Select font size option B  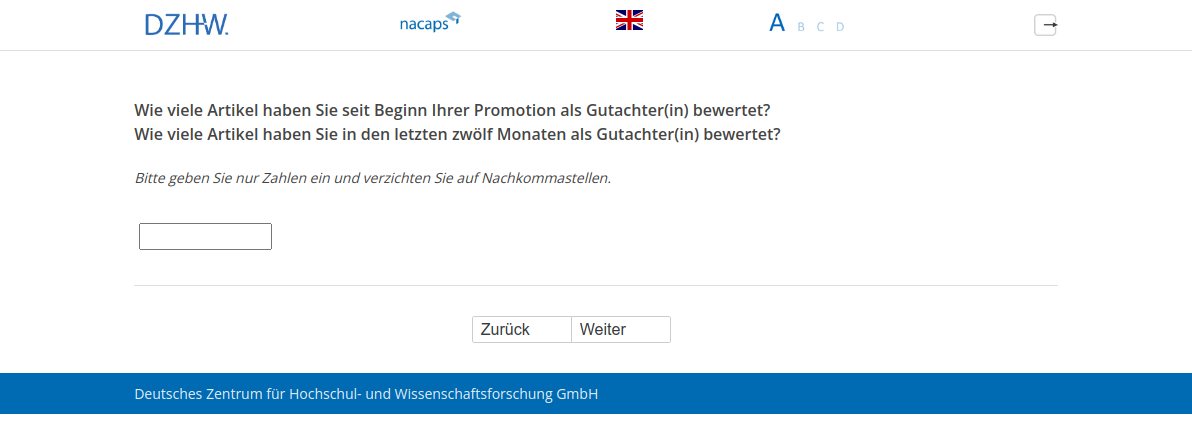801,27
